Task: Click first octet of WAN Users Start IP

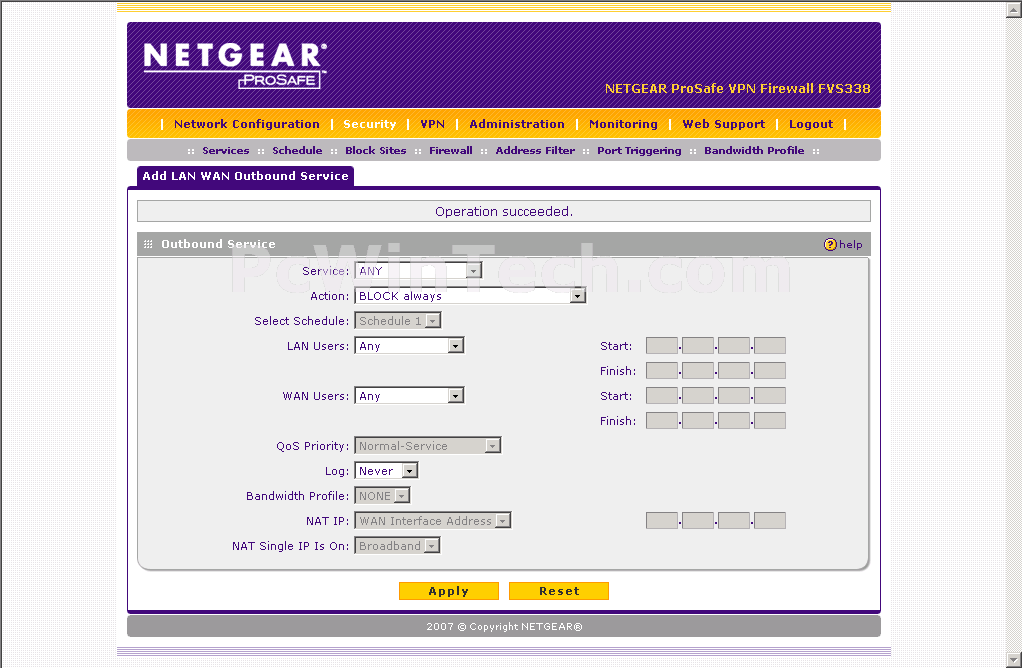Action: click(662, 396)
